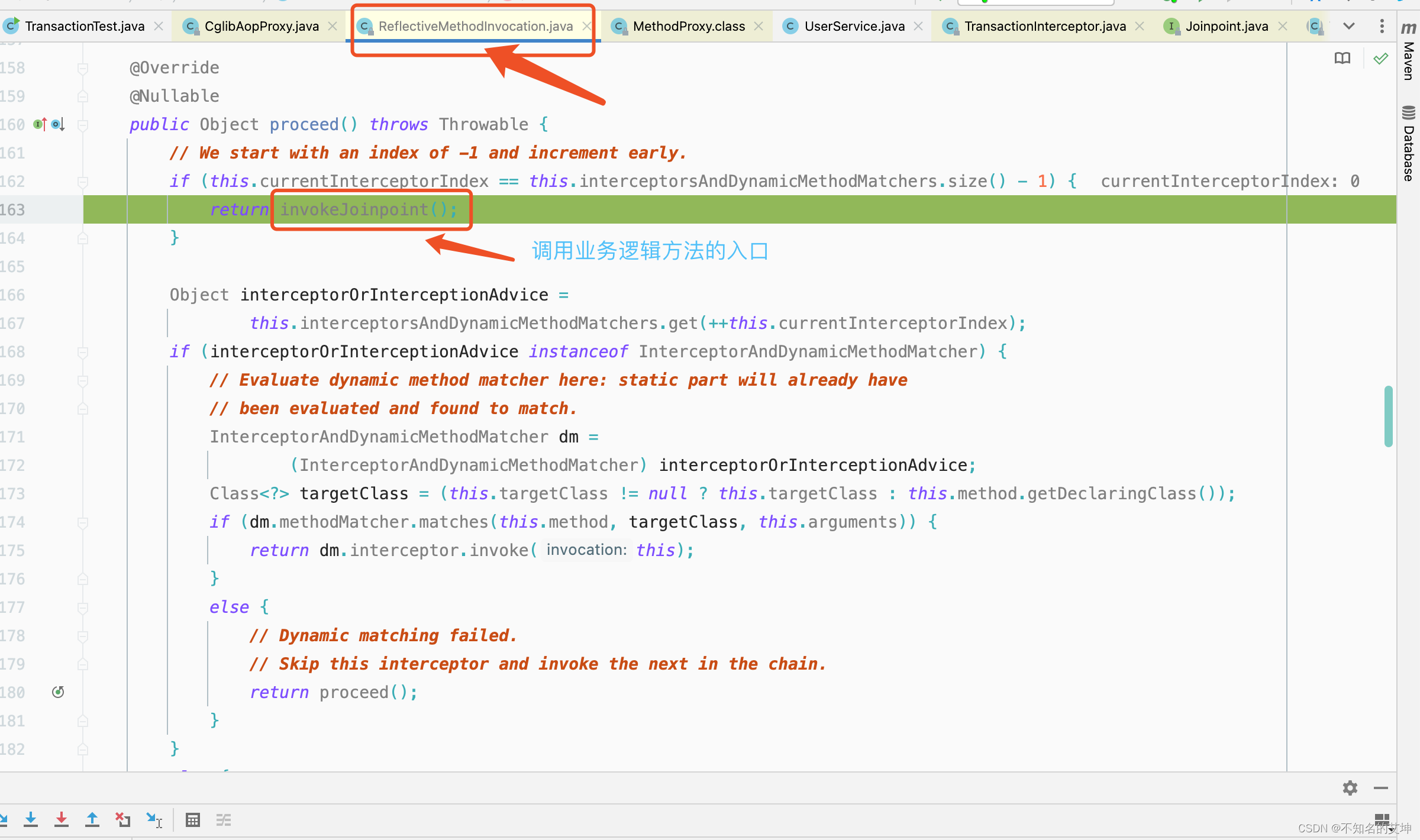Open the Evaluate Expression calculator icon
This screenshot has width=1420, height=840.
pyautogui.click(x=193, y=820)
